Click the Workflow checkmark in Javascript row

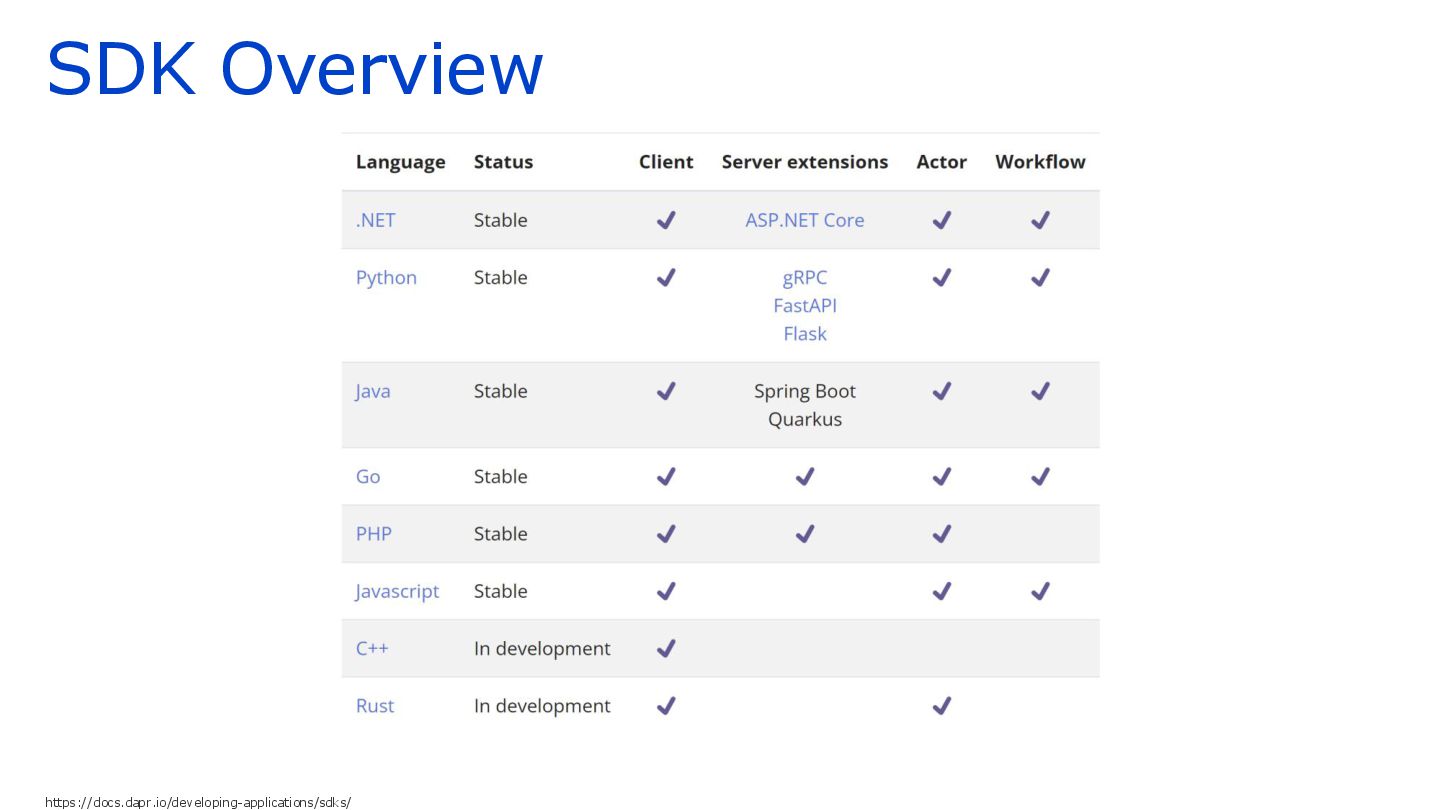[x=1040, y=591]
